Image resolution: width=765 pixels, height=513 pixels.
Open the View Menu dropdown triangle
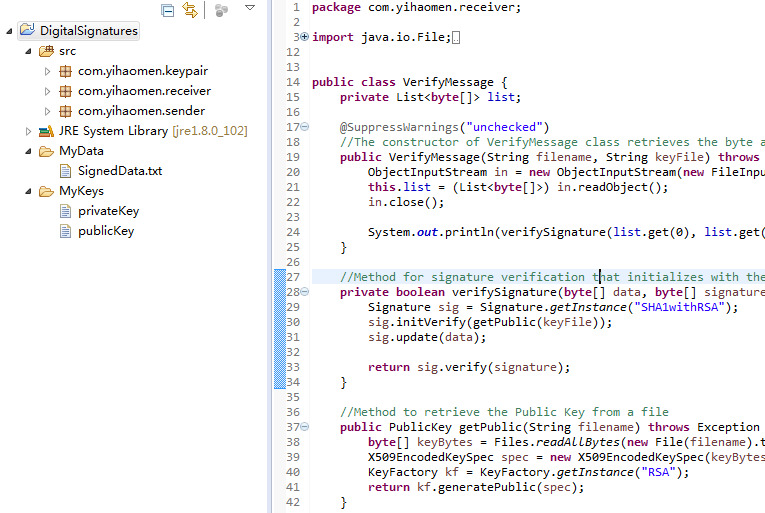[250, 7]
